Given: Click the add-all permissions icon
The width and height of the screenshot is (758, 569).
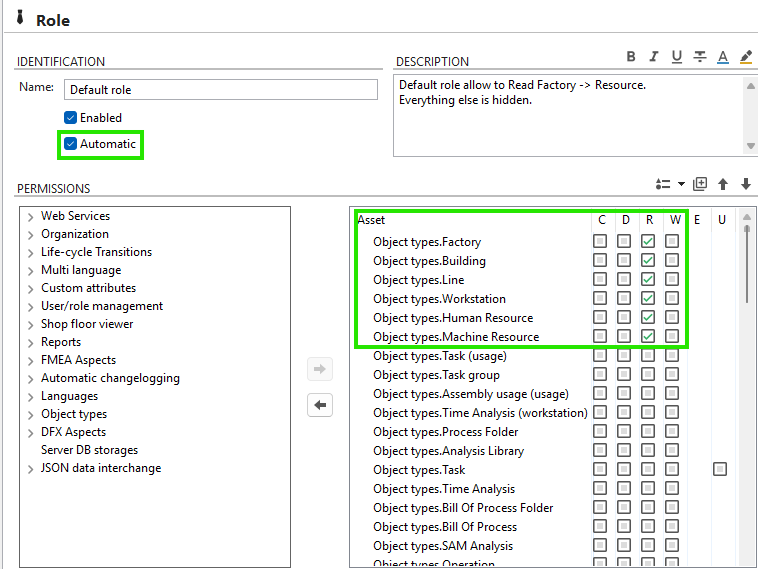Looking at the screenshot, I should [700, 184].
